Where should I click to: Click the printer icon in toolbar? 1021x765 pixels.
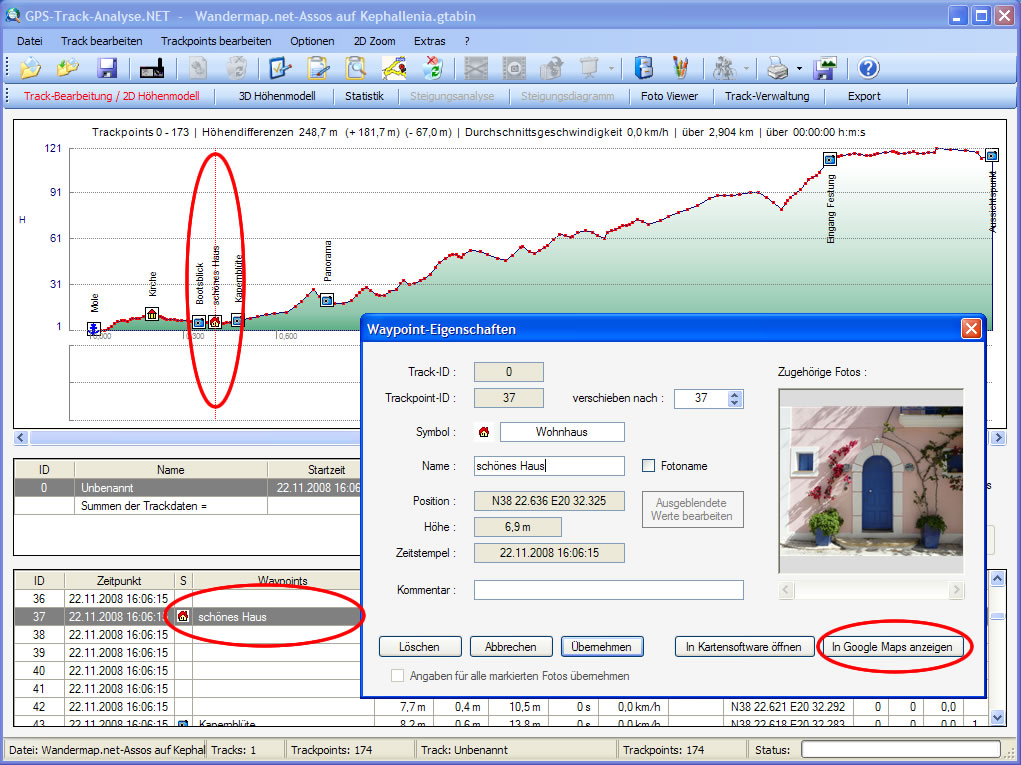click(778, 68)
